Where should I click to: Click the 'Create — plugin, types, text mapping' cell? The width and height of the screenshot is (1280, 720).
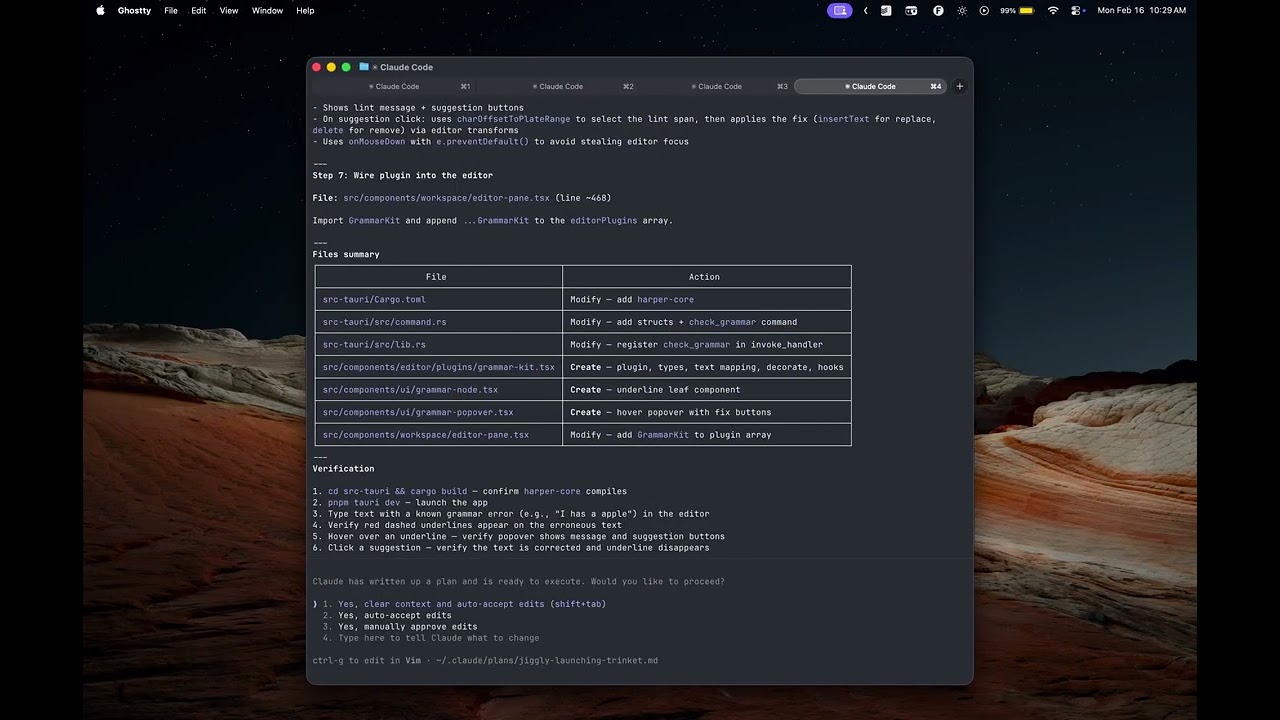point(707,367)
